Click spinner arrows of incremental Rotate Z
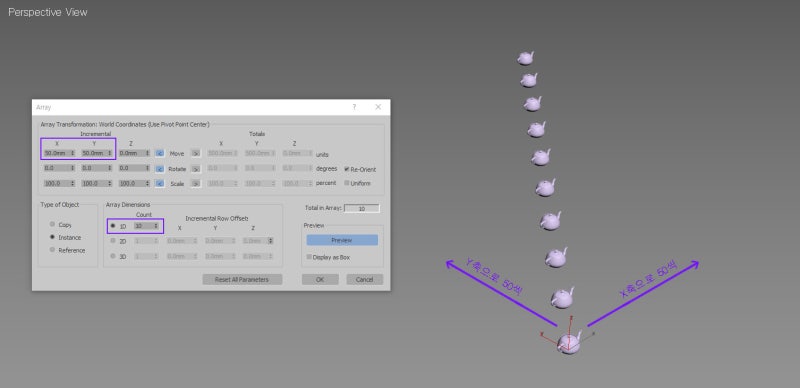The image size is (800, 388). pos(147,168)
